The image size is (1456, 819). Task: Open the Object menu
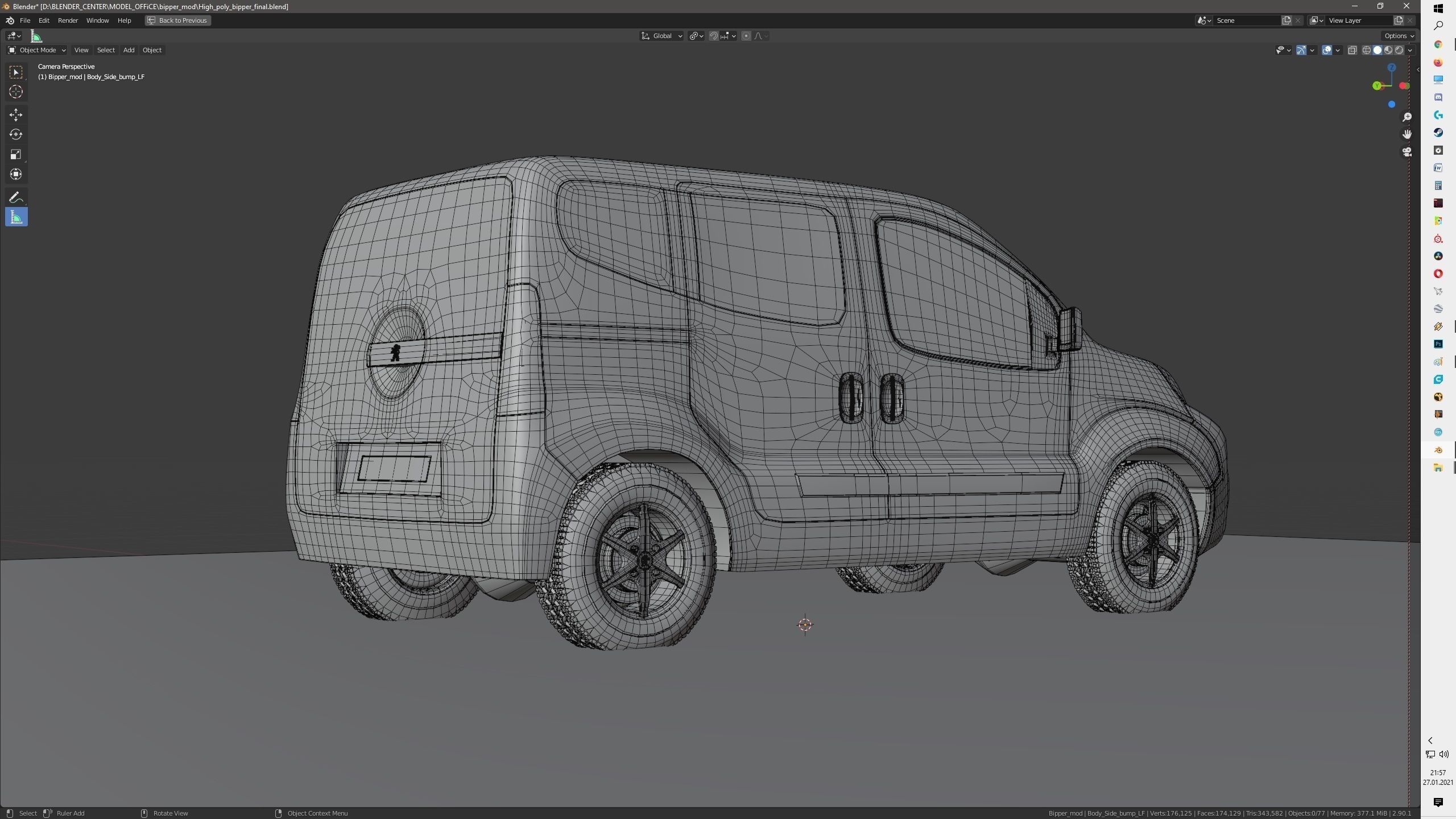pos(152,50)
